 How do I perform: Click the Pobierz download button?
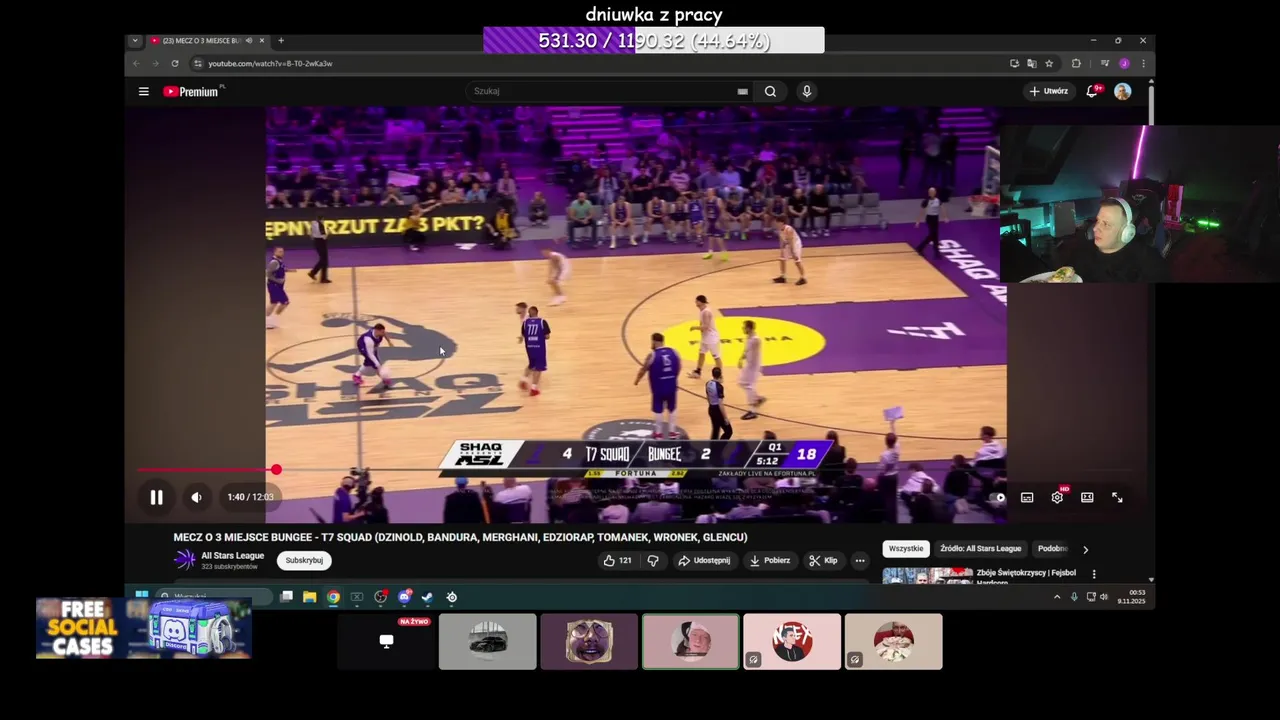770,560
